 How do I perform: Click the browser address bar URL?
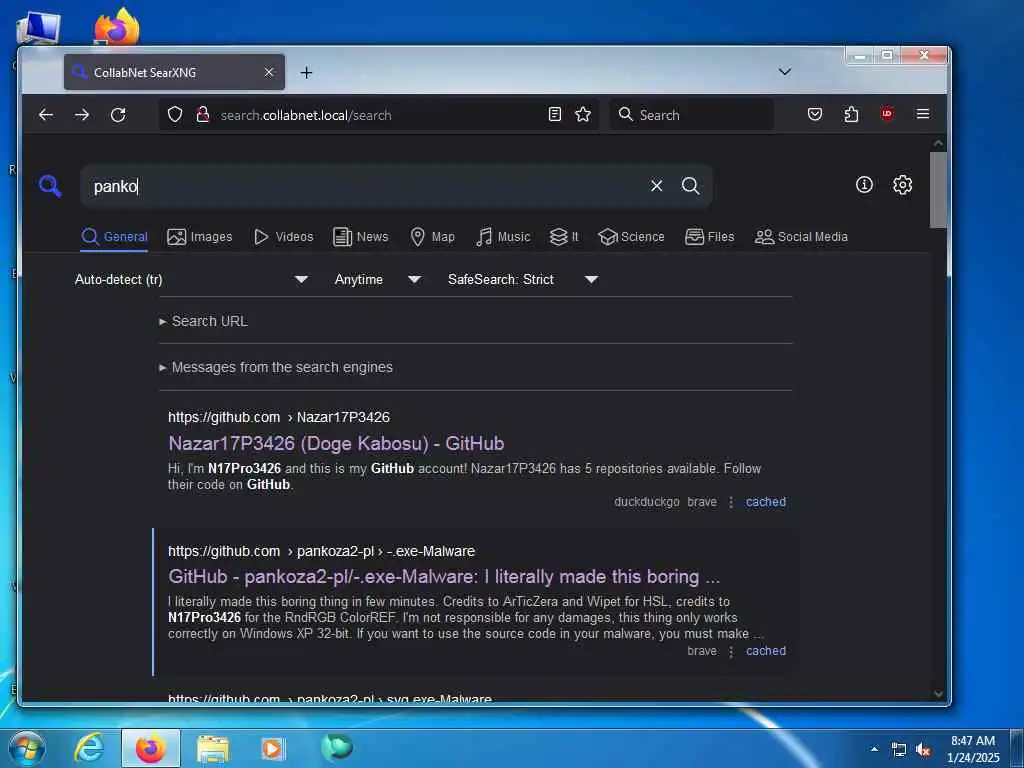(x=379, y=115)
